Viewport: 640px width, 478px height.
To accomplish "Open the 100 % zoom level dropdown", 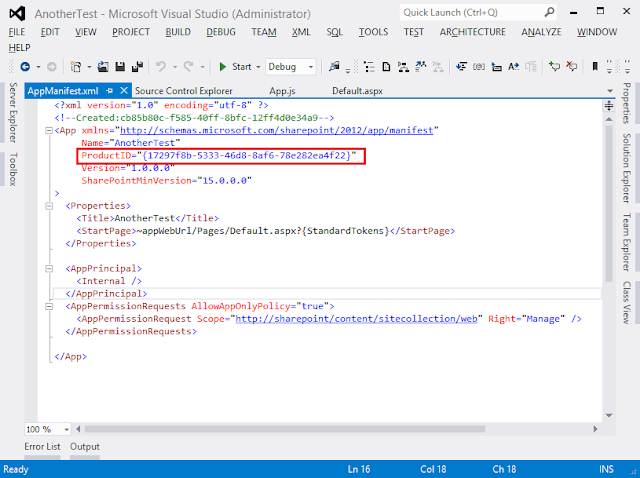I will click(66, 429).
